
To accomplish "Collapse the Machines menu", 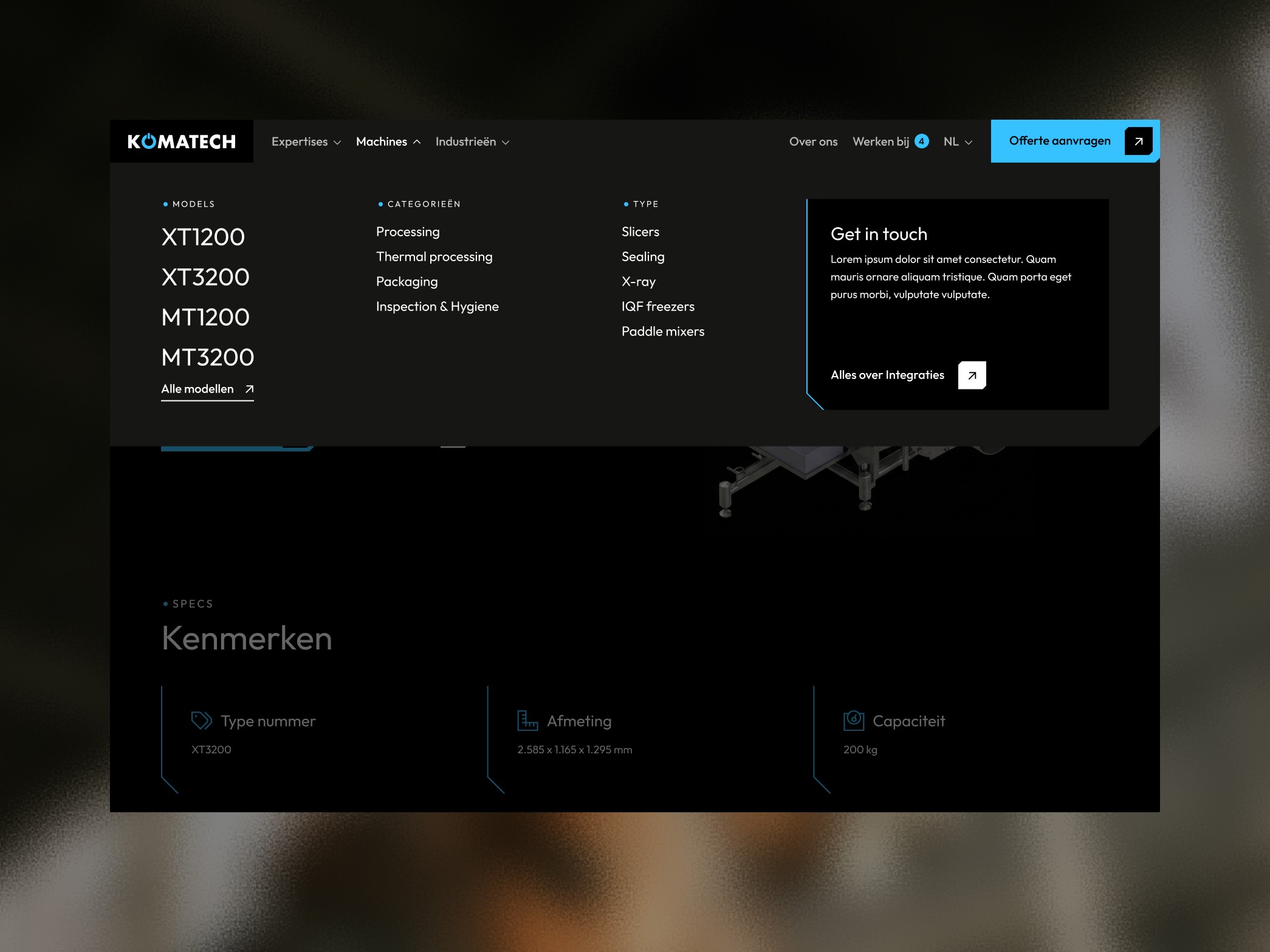I will (x=388, y=142).
